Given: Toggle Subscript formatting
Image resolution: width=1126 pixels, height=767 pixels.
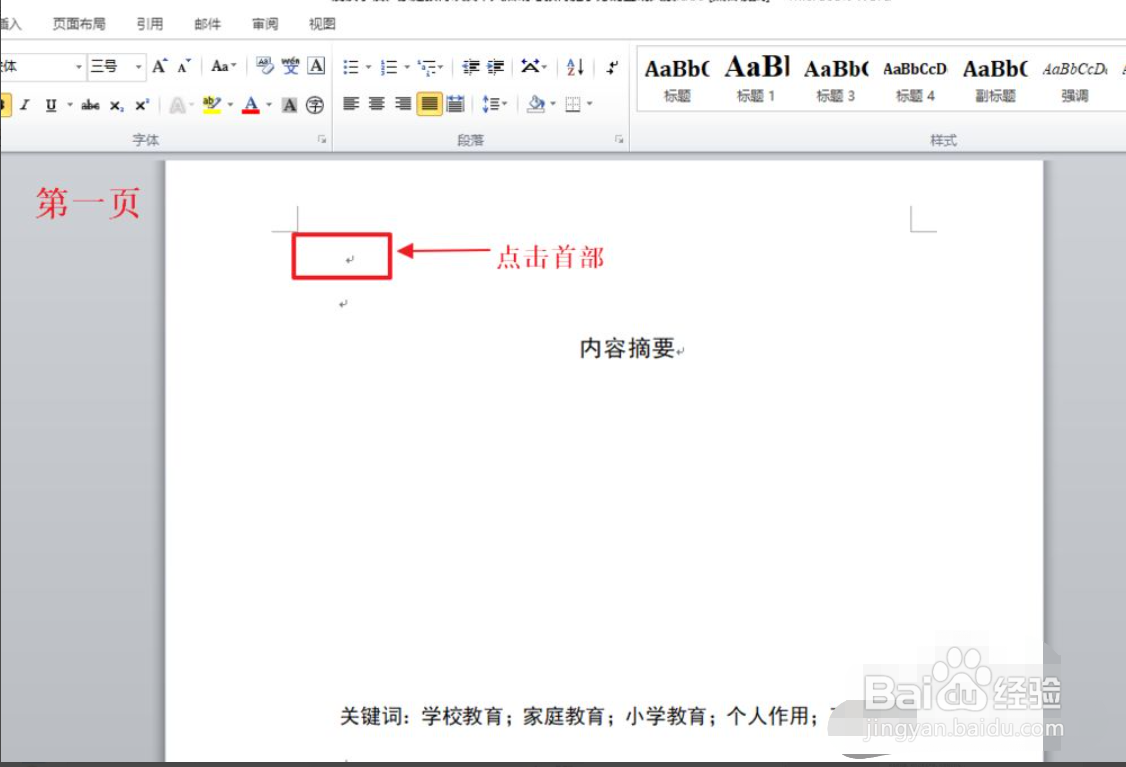Looking at the screenshot, I should click(x=116, y=105).
